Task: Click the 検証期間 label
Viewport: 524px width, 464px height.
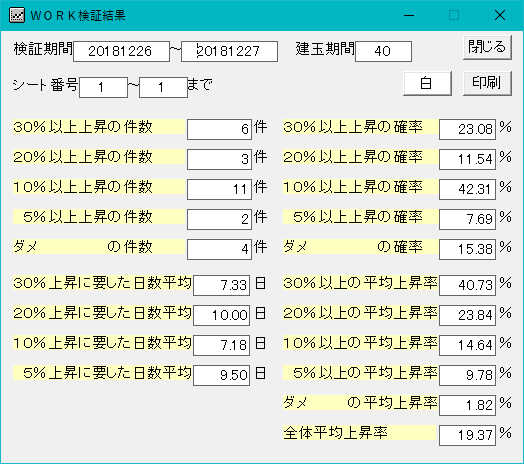Action: pyautogui.click(x=43, y=49)
